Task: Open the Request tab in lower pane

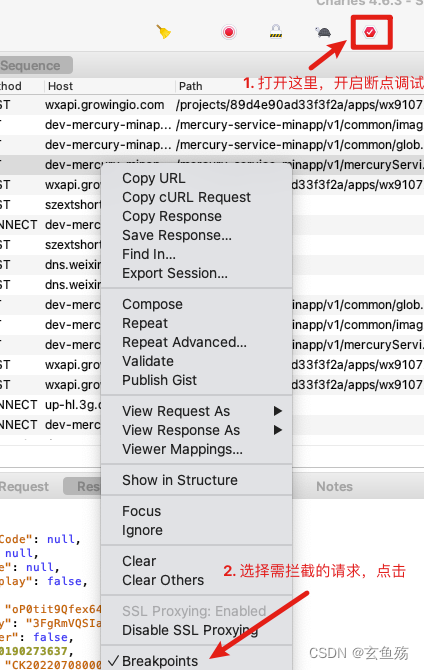Action: click(x=24, y=486)
